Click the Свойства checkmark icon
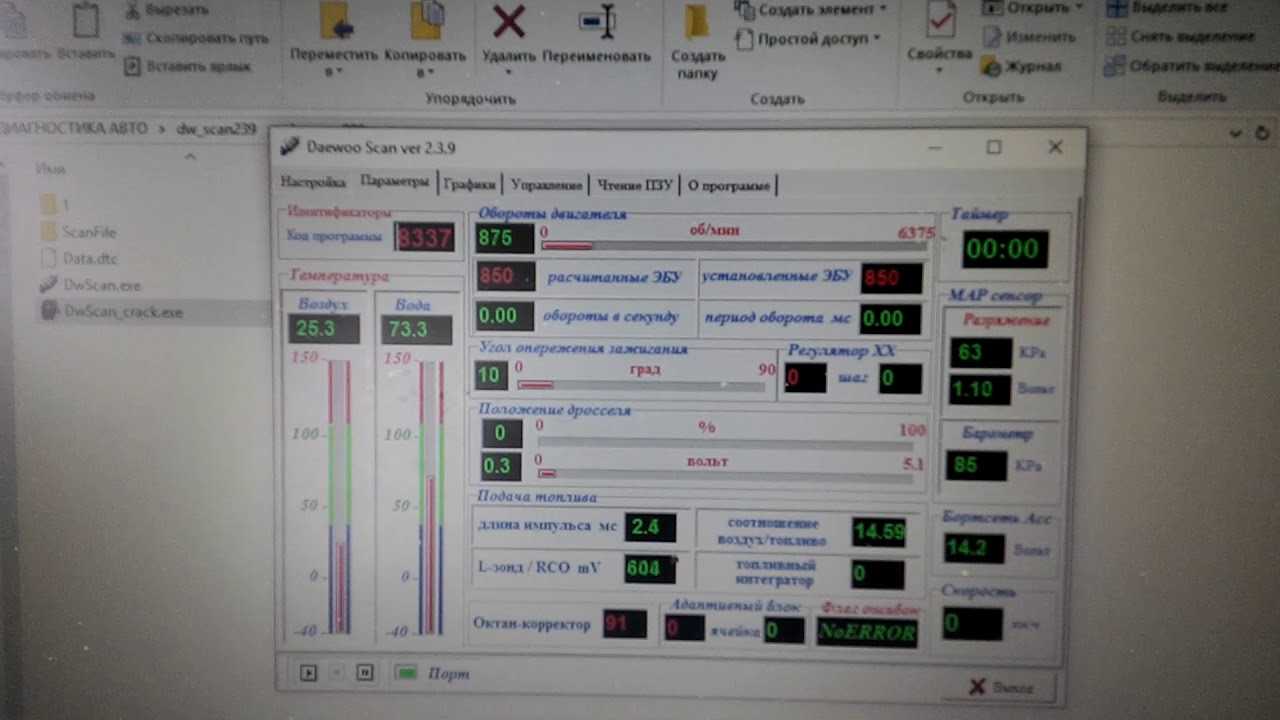The width and height of the screenshot is (1280, 720). tap(939, 20)
